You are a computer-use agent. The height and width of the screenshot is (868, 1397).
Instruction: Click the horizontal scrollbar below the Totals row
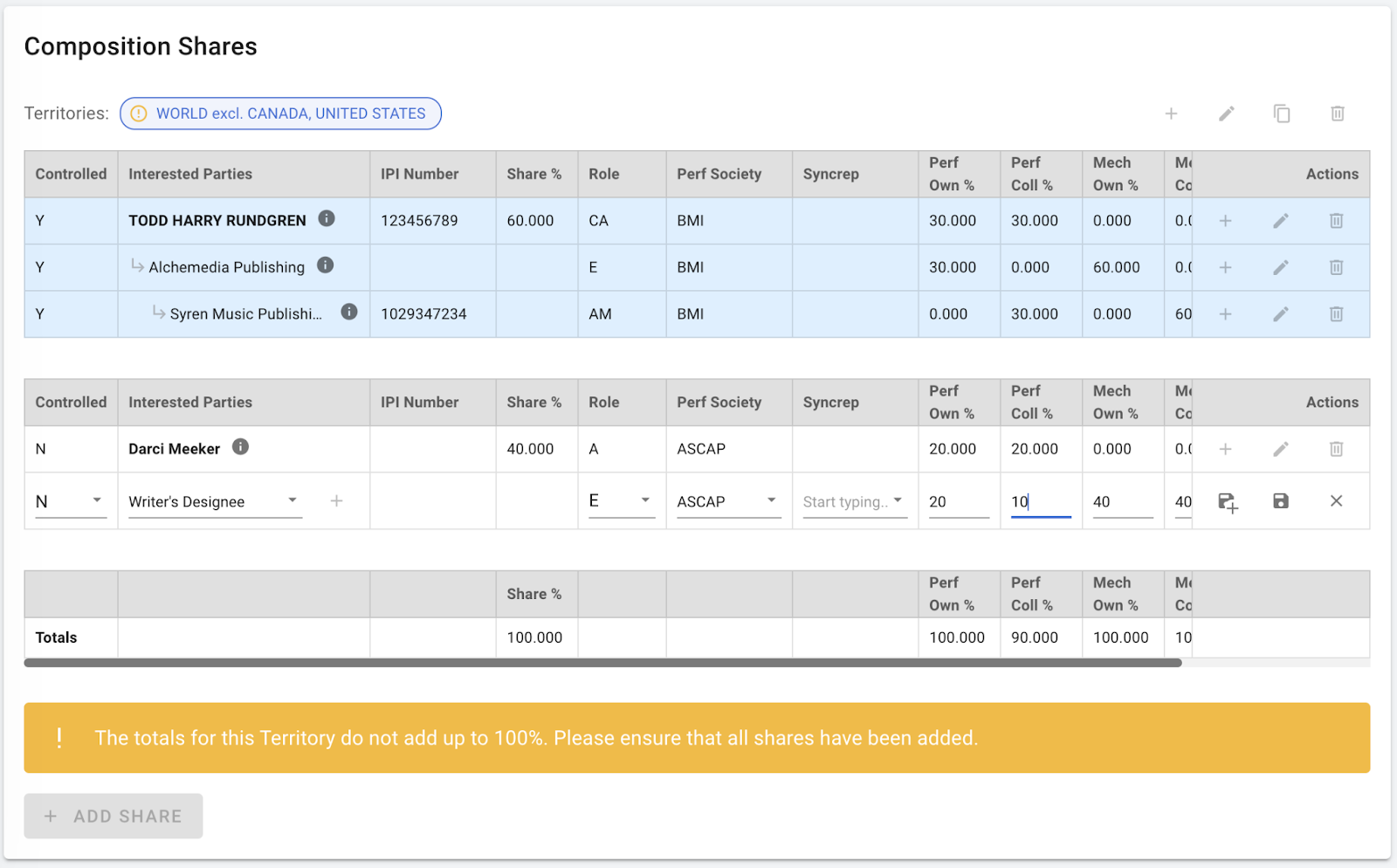click(x=602, y=664)
